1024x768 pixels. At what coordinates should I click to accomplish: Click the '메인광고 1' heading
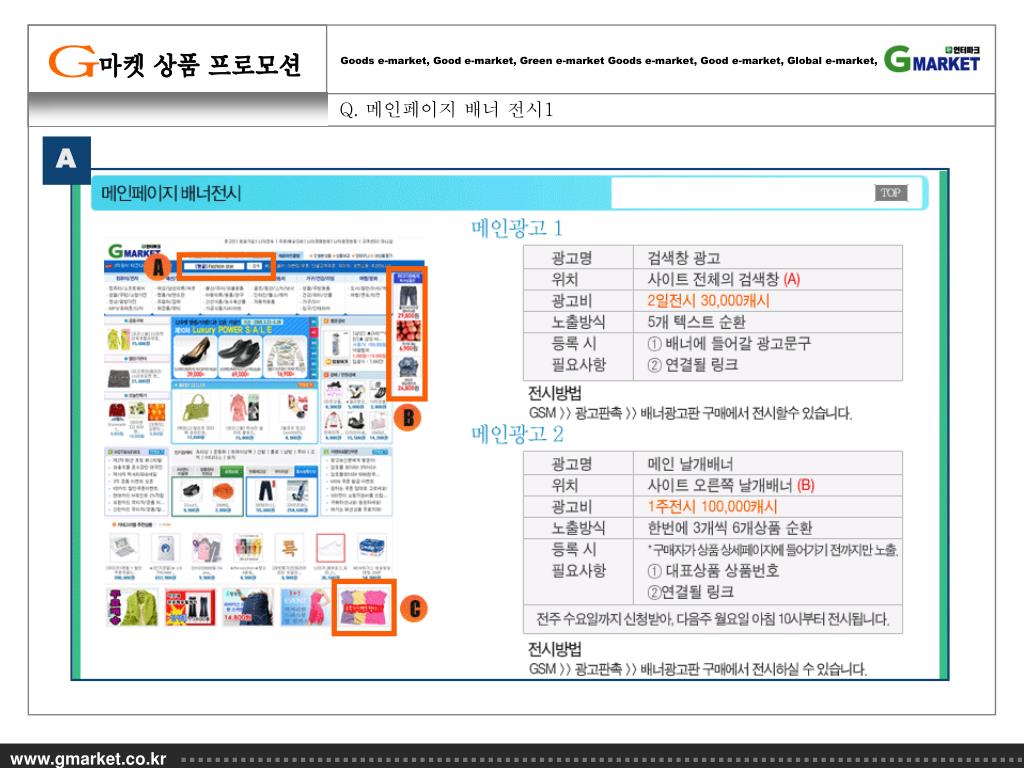point(517,228)
